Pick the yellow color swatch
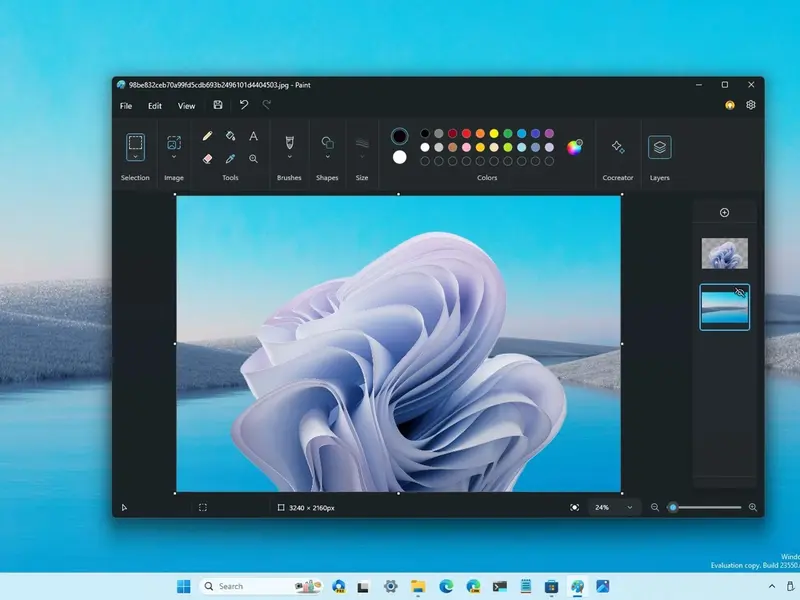Viewport: 800px width, 600px height. [x=494, y=134]
